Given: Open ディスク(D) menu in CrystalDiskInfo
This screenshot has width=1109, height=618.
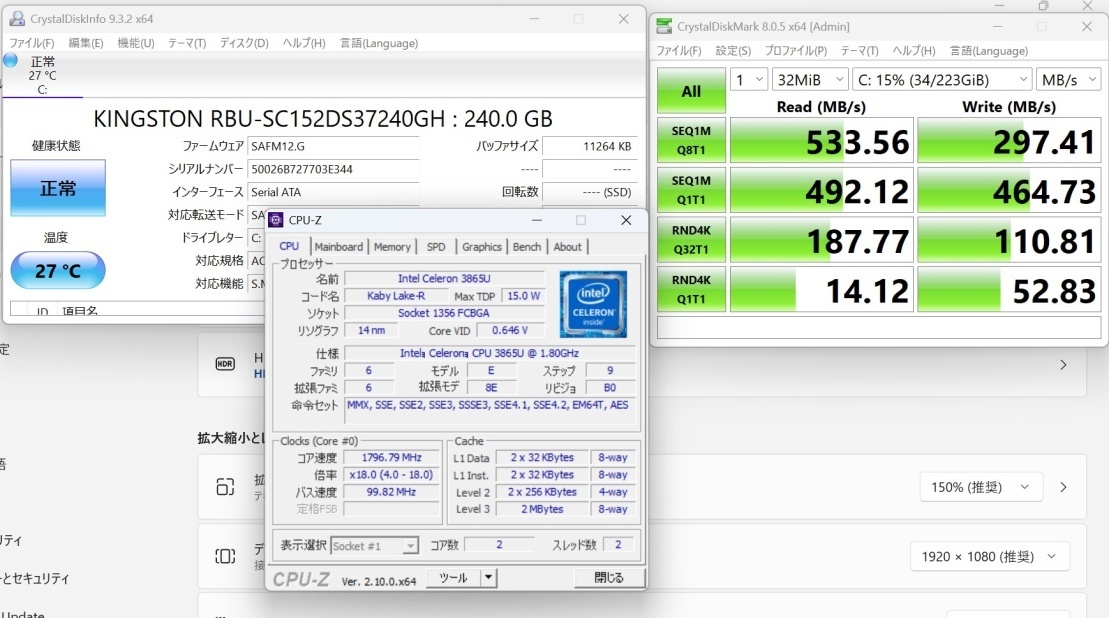Looking at the screenshot, I should (244, 43).
